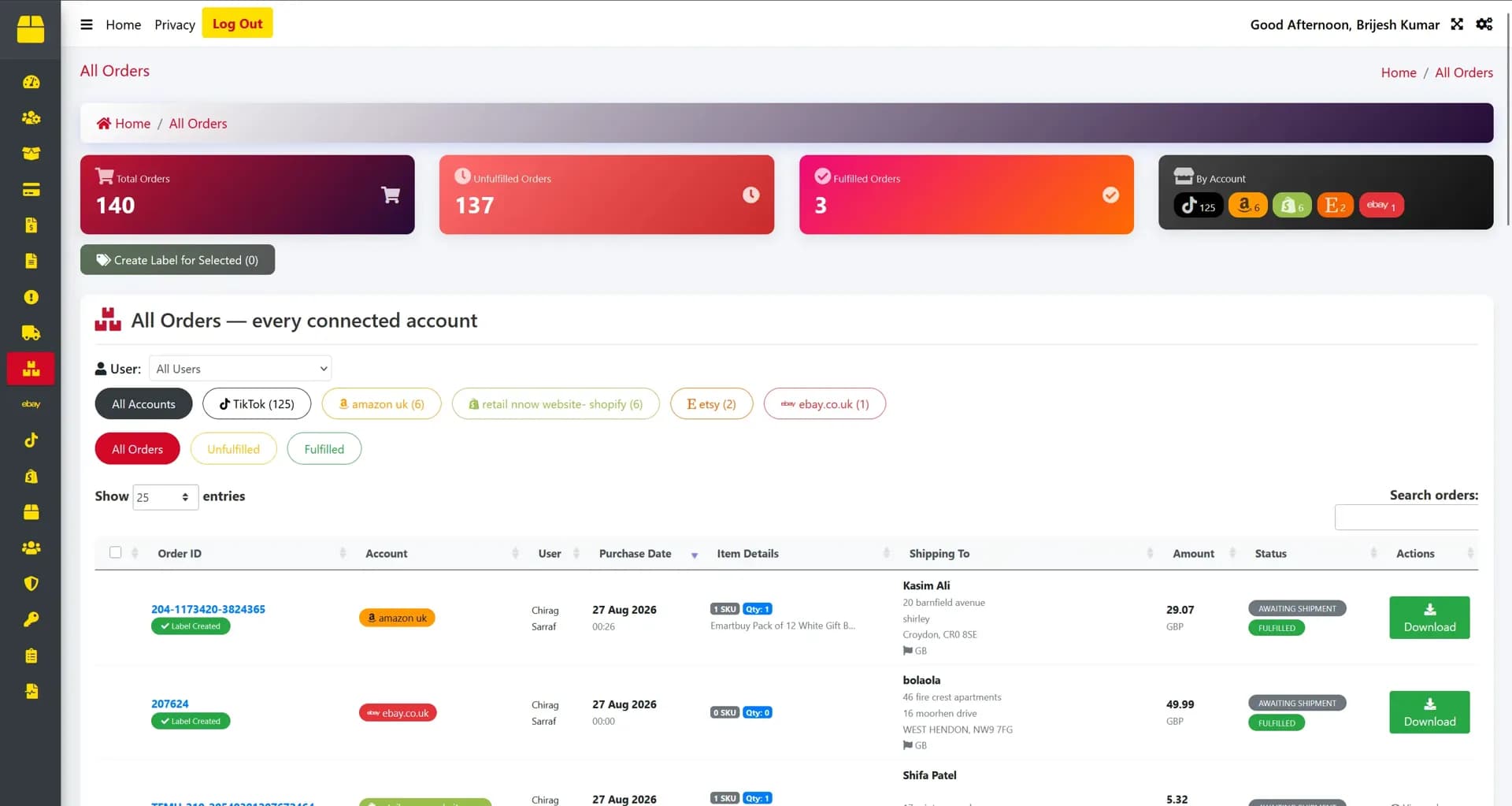The height and width of the screenshot is (806, 1512).
Task: Click the orange Amazon 6 account badge
Action: 1248,206
